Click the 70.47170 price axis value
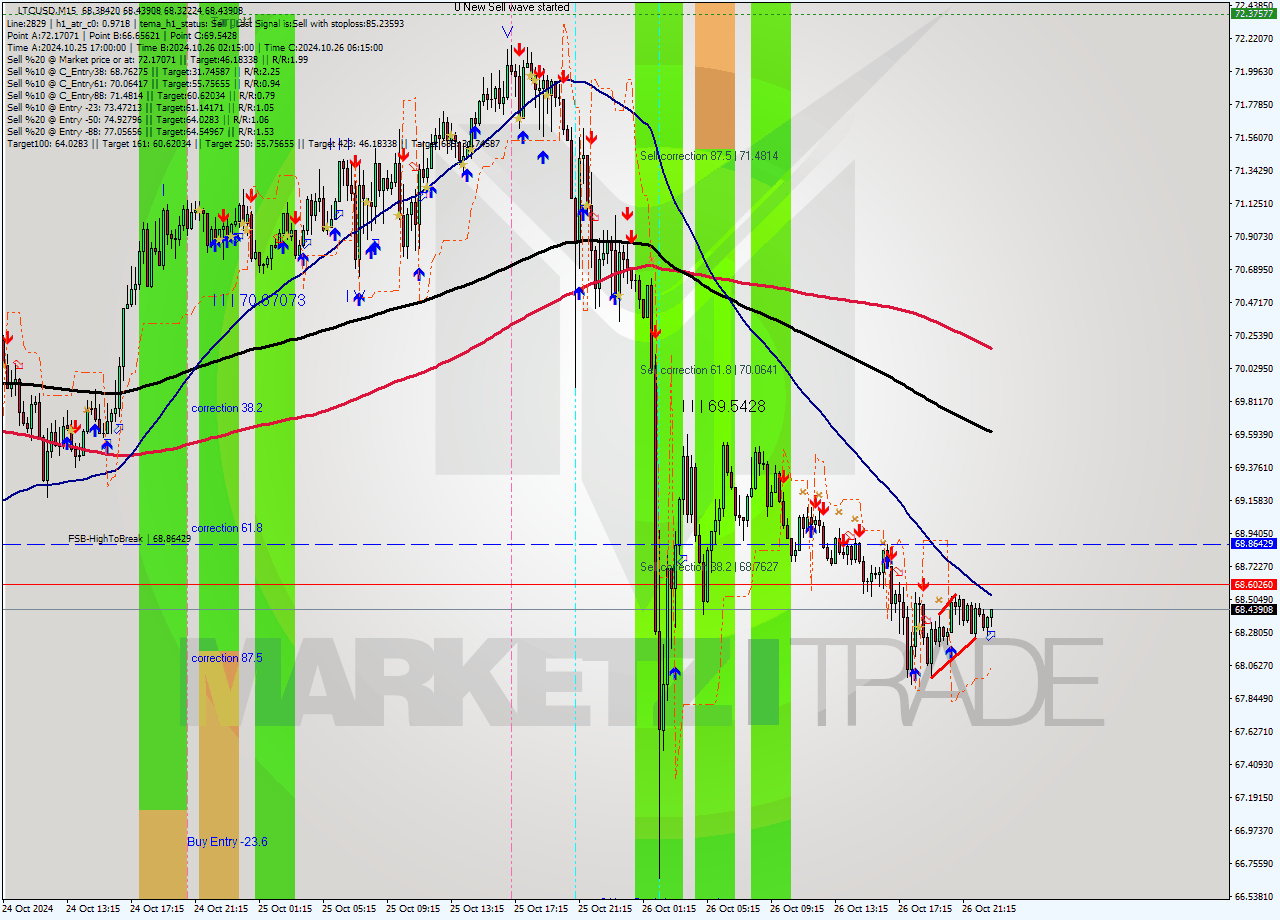 (x=1253, y=302)
